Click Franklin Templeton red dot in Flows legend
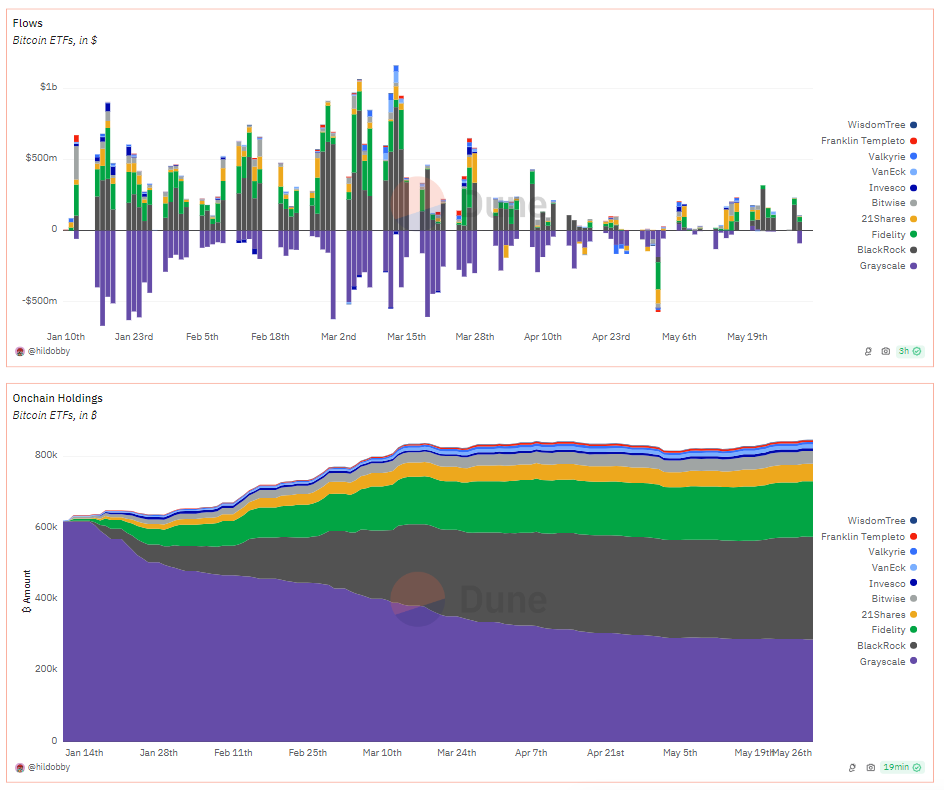This screenshot has width=944, height=790. pos(914,141)
